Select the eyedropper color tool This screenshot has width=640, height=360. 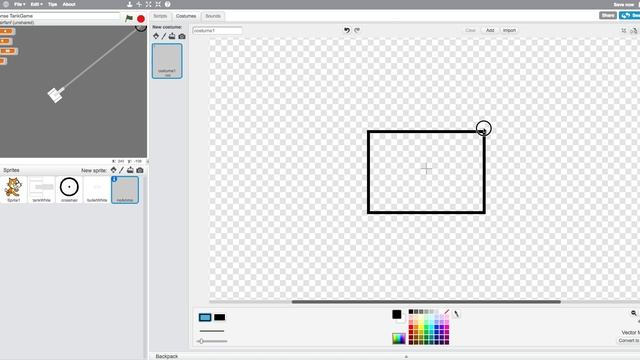click(456, 314)
